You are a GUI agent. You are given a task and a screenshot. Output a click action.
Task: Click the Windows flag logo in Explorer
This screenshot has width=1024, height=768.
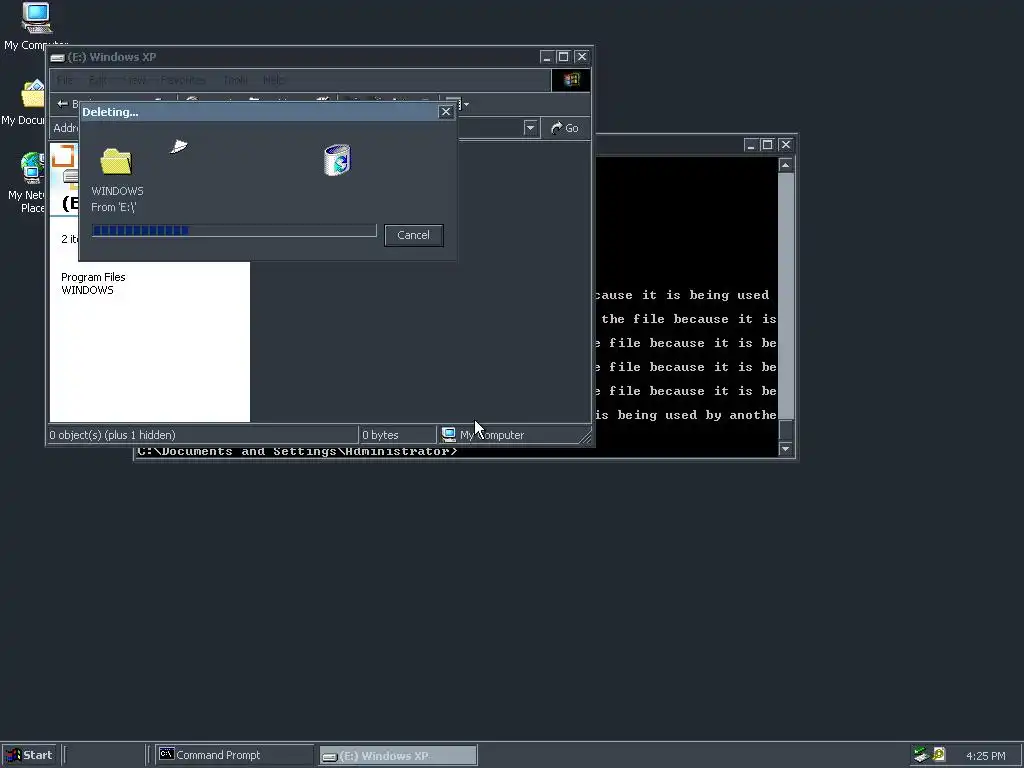click(571, 80)
